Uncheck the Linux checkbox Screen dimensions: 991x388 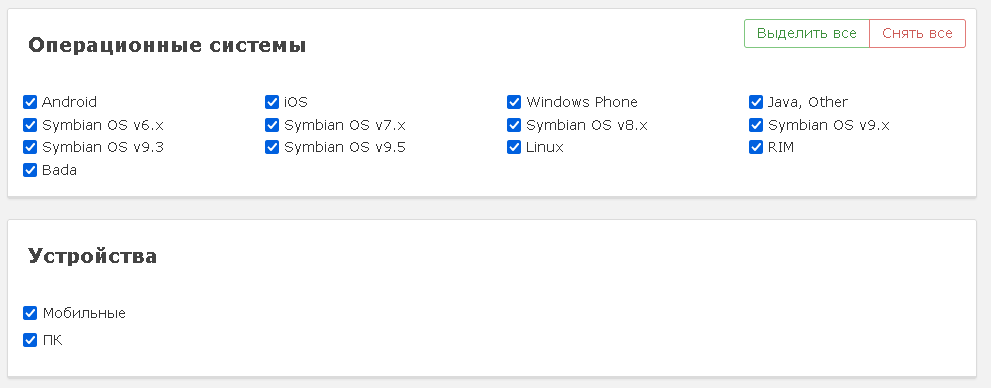pyautogui.click(x=514, y=147)
